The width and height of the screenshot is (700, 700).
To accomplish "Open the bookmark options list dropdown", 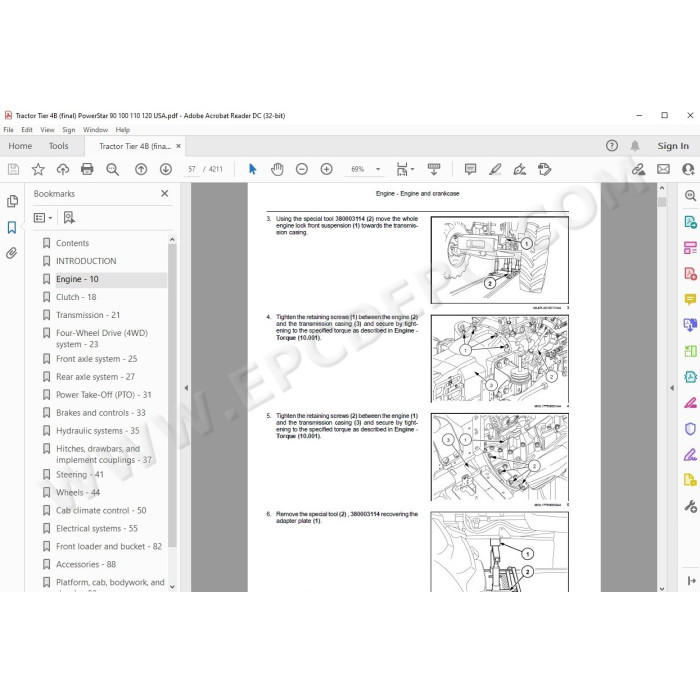I will pos(43,218).
